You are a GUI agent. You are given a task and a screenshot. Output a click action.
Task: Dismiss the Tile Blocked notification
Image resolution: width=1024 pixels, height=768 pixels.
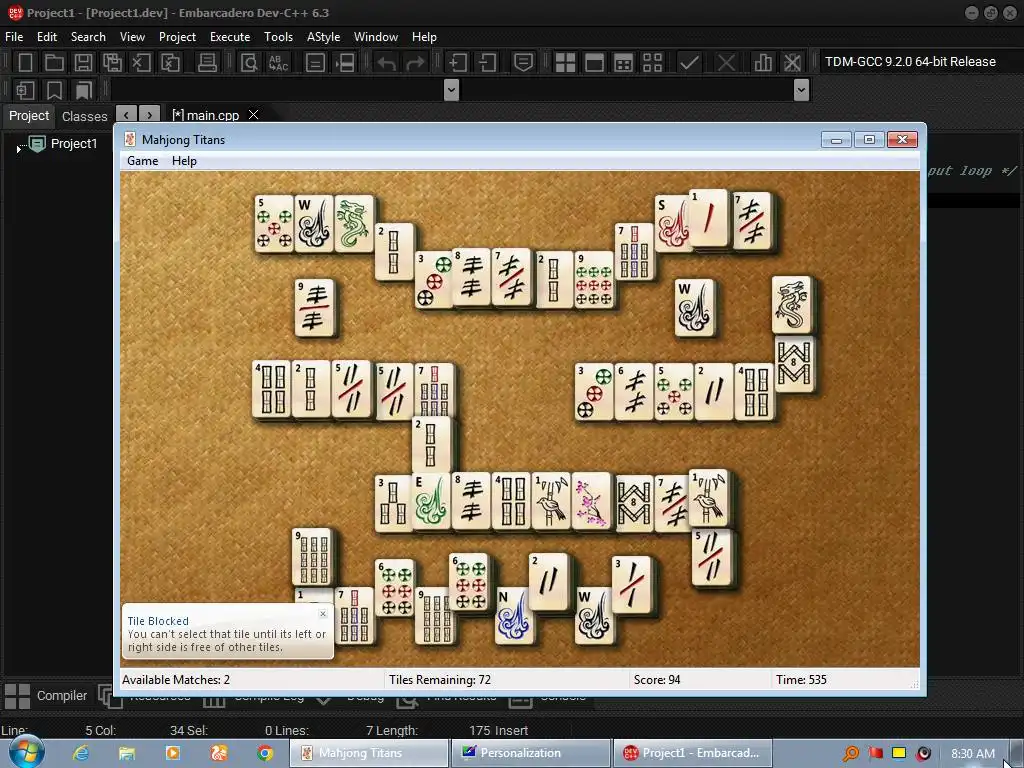click(x=323, y=614)
